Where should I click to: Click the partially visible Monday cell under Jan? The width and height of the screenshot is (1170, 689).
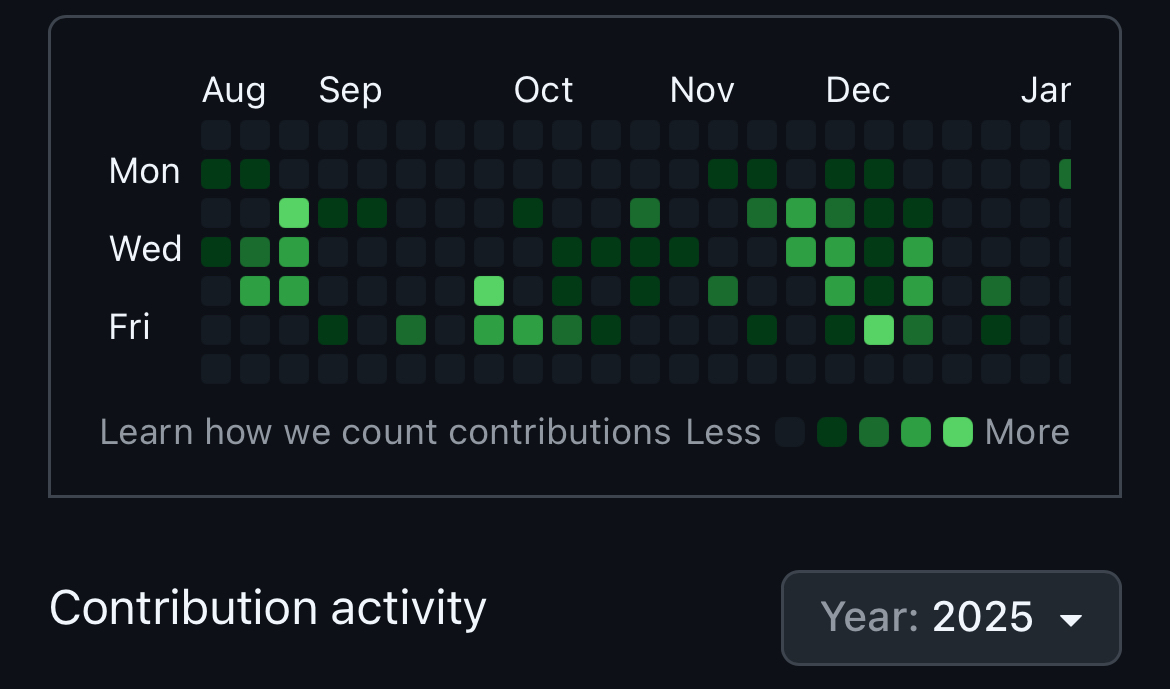tap(1065, 174)
